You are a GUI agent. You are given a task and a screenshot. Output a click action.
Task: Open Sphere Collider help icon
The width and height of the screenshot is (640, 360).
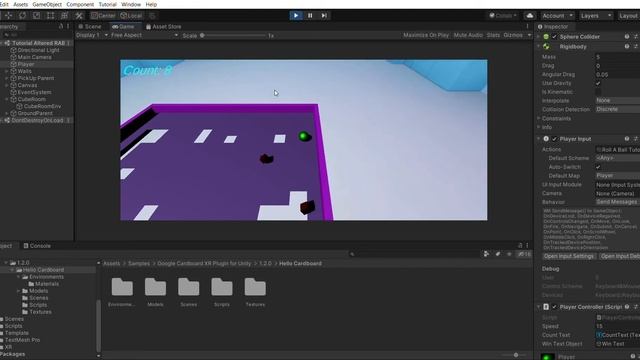[627, 37]
